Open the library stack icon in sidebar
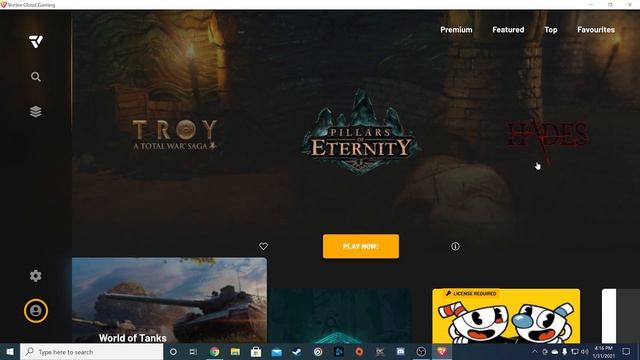The width and height of the screenshot is (640, 360). pos(36,111)
